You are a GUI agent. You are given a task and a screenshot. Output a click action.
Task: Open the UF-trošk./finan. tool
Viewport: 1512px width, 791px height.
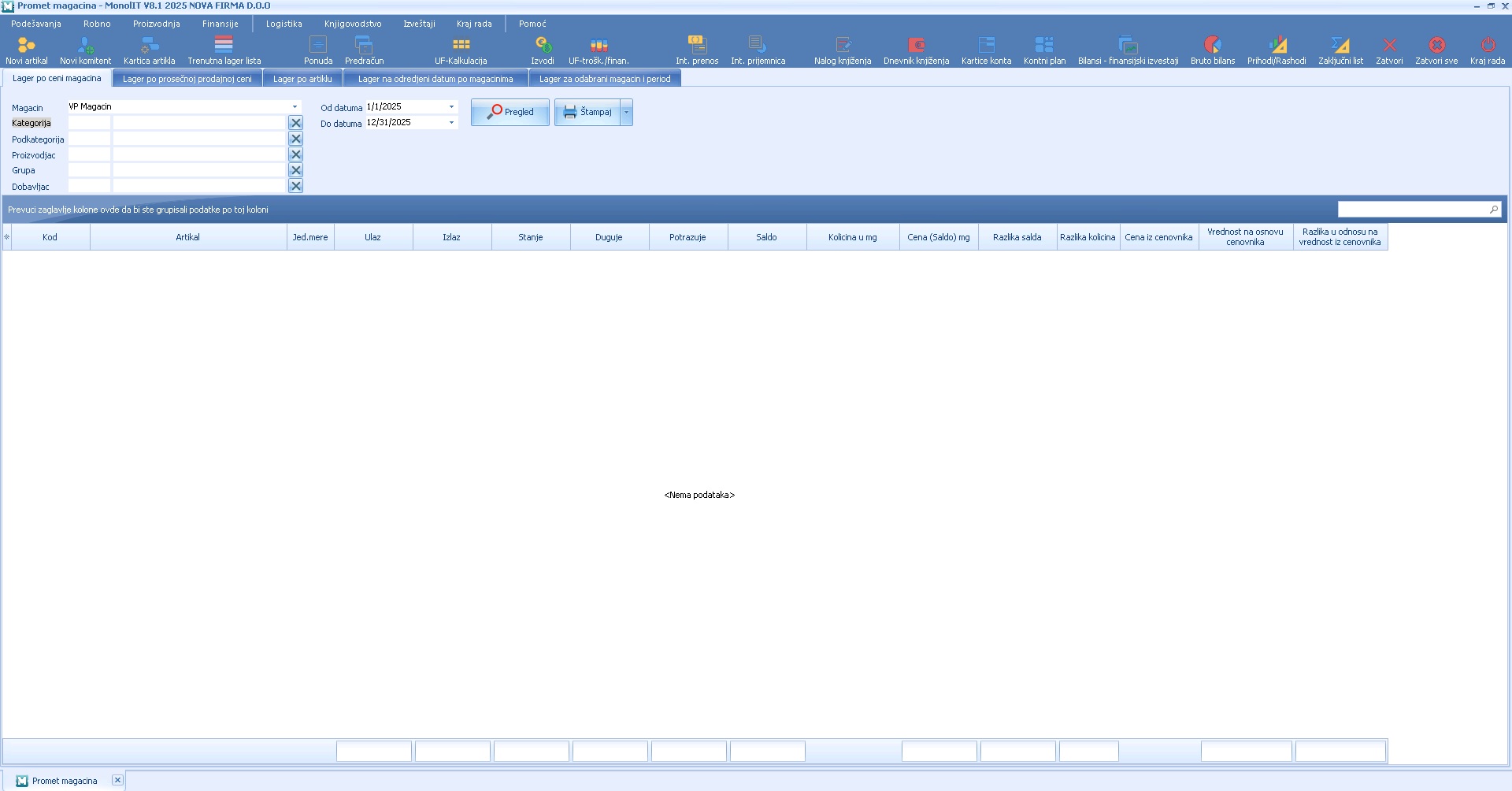click(598, 50)
